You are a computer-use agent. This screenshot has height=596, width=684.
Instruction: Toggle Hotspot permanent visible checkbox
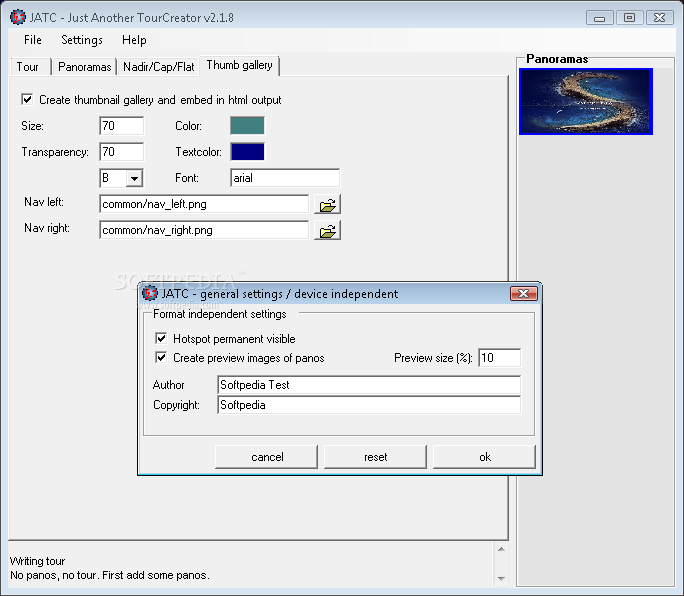161,338
